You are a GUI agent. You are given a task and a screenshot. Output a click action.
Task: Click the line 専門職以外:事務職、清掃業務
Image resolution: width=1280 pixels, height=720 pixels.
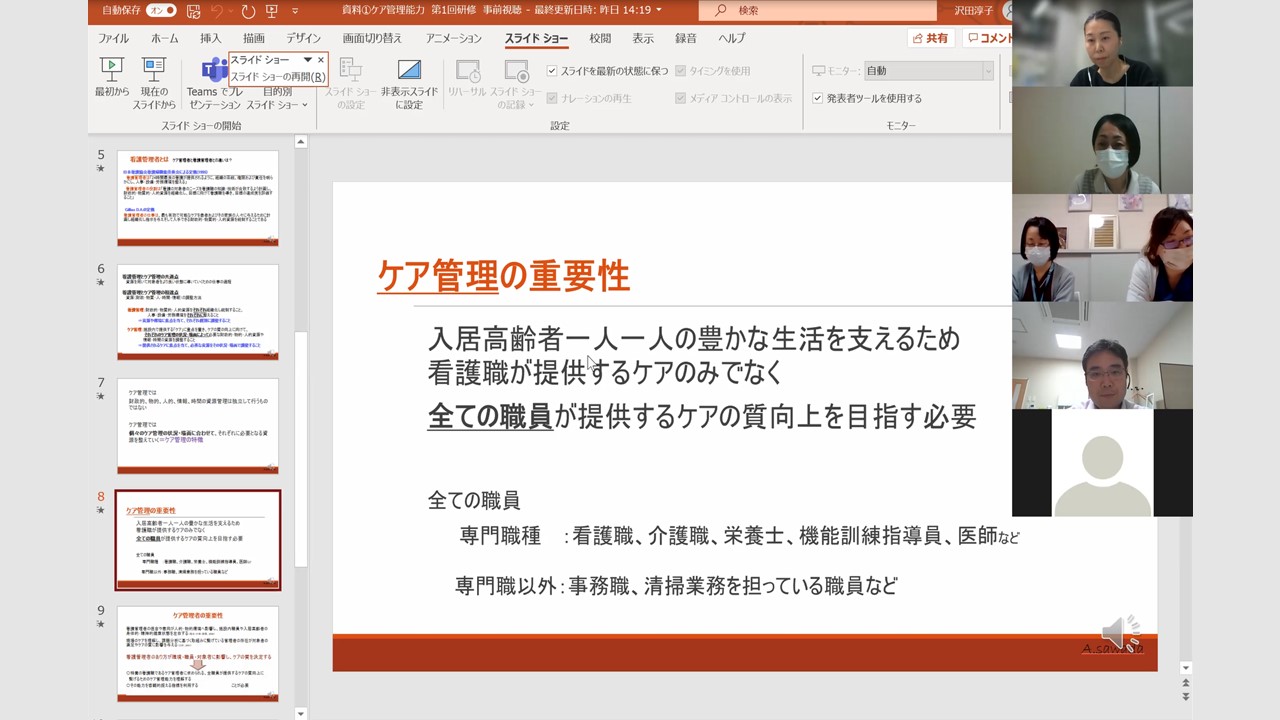coord(677,586)
